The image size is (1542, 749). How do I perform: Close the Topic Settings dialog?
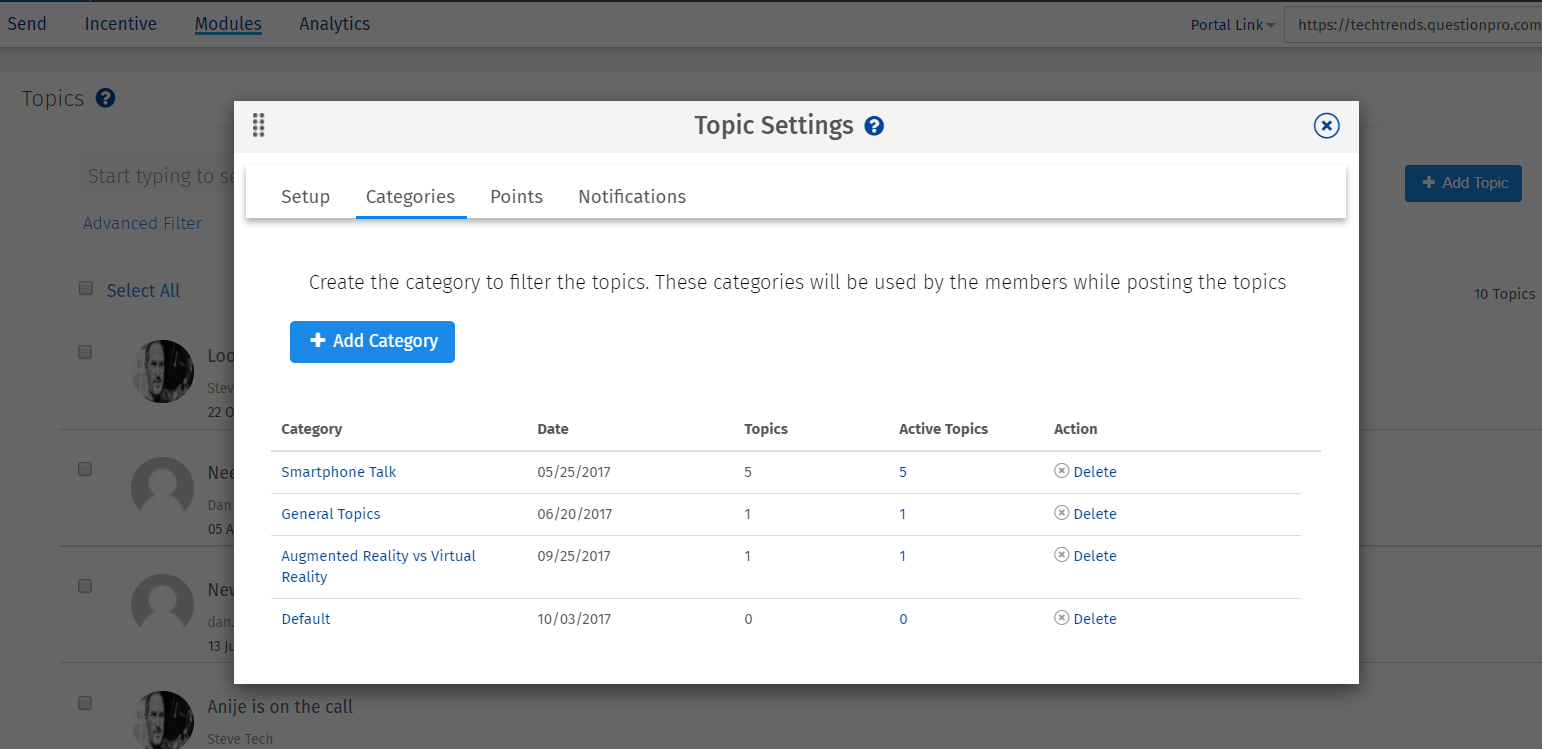[1326, 125]
